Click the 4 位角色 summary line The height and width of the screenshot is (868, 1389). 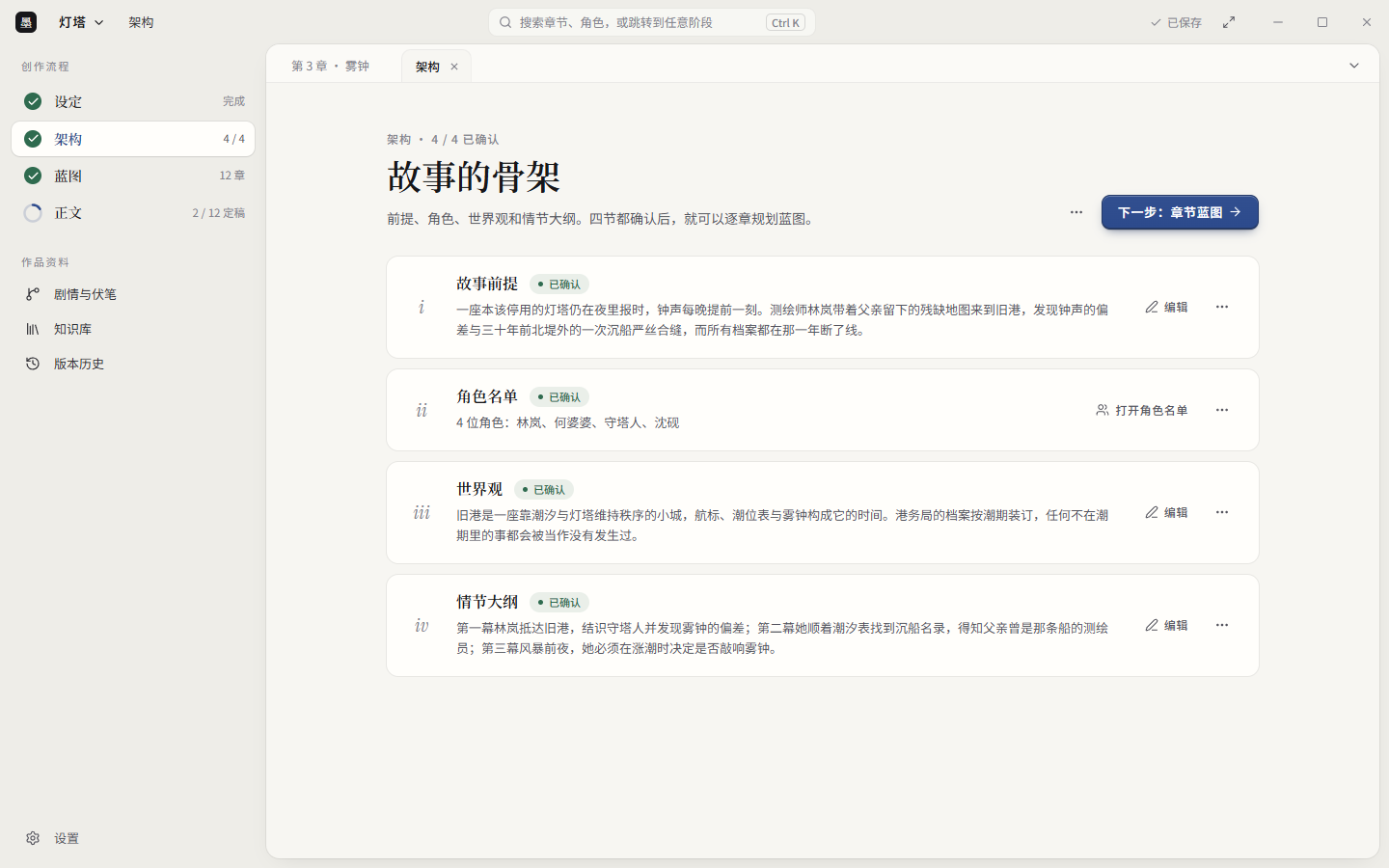[568, 422]
